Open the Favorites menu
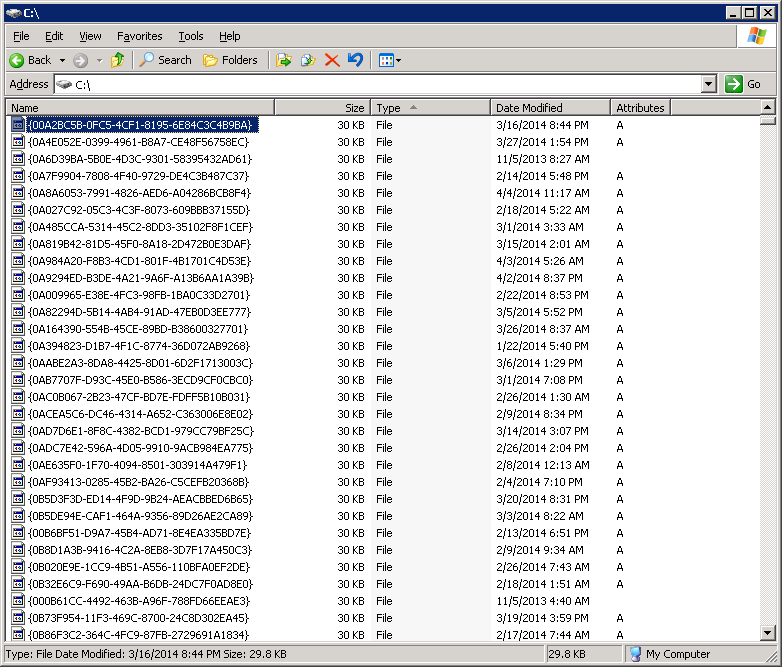 pos(140,36)
